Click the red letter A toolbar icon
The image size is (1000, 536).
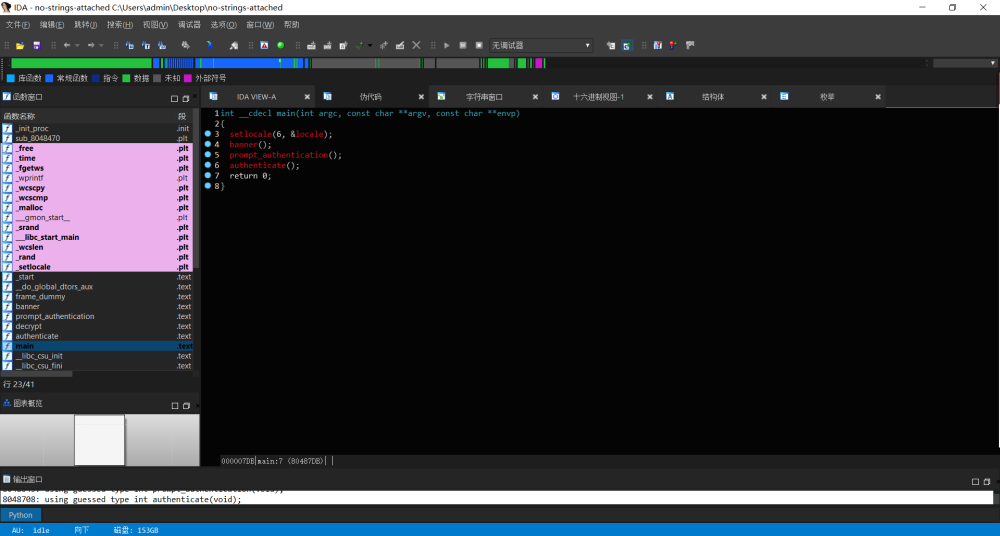pos(264,45)
